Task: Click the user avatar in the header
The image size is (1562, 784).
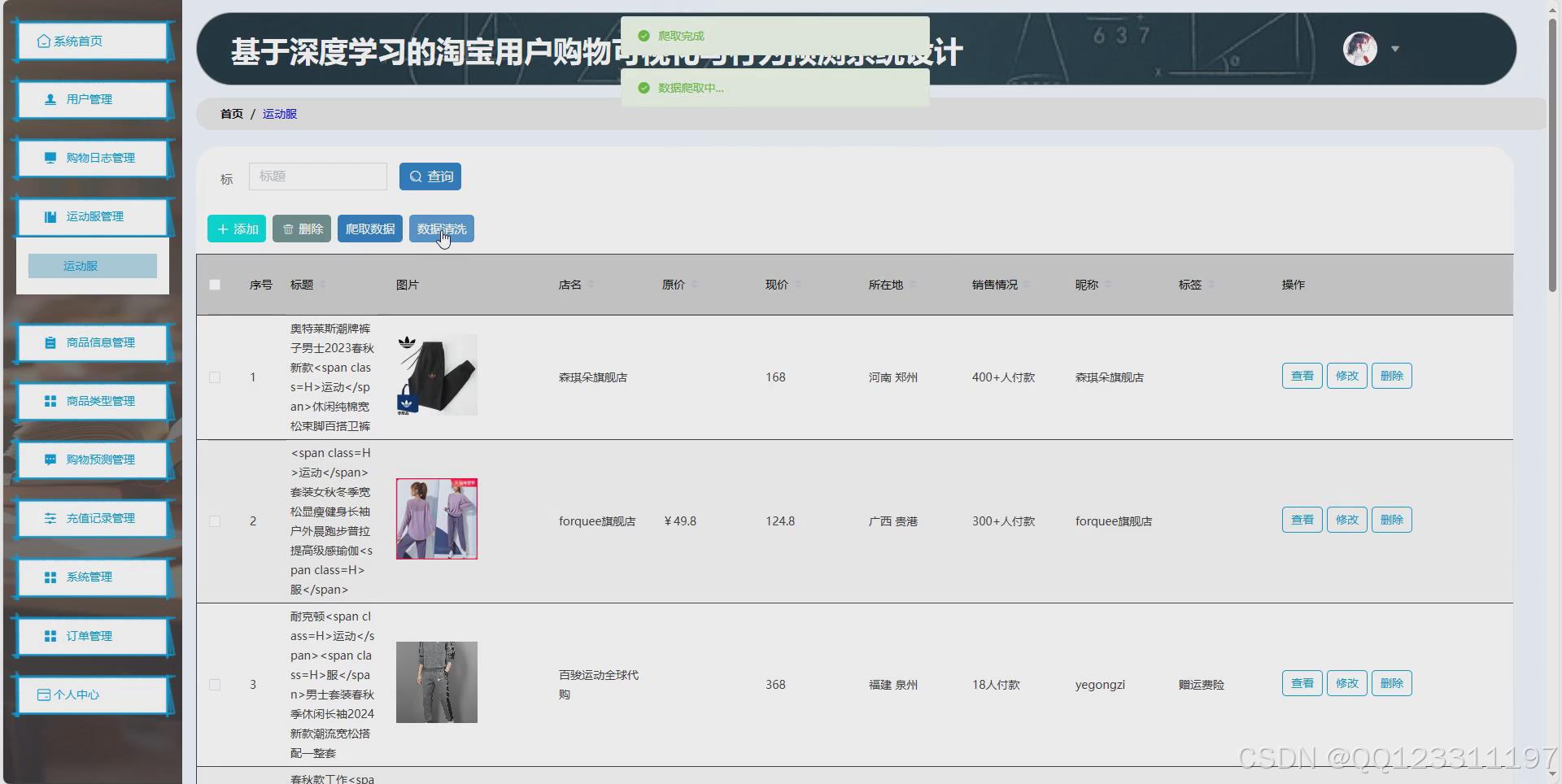Action: [x=1360, y=49]
